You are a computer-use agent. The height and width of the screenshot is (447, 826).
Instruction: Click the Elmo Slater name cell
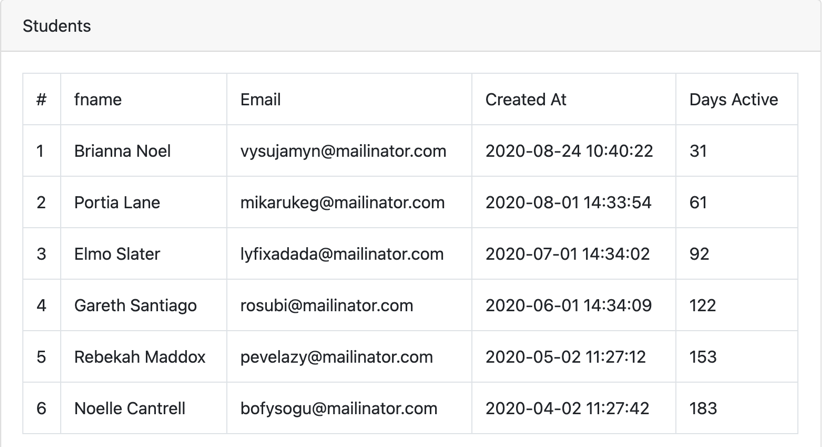pos(144,254)
